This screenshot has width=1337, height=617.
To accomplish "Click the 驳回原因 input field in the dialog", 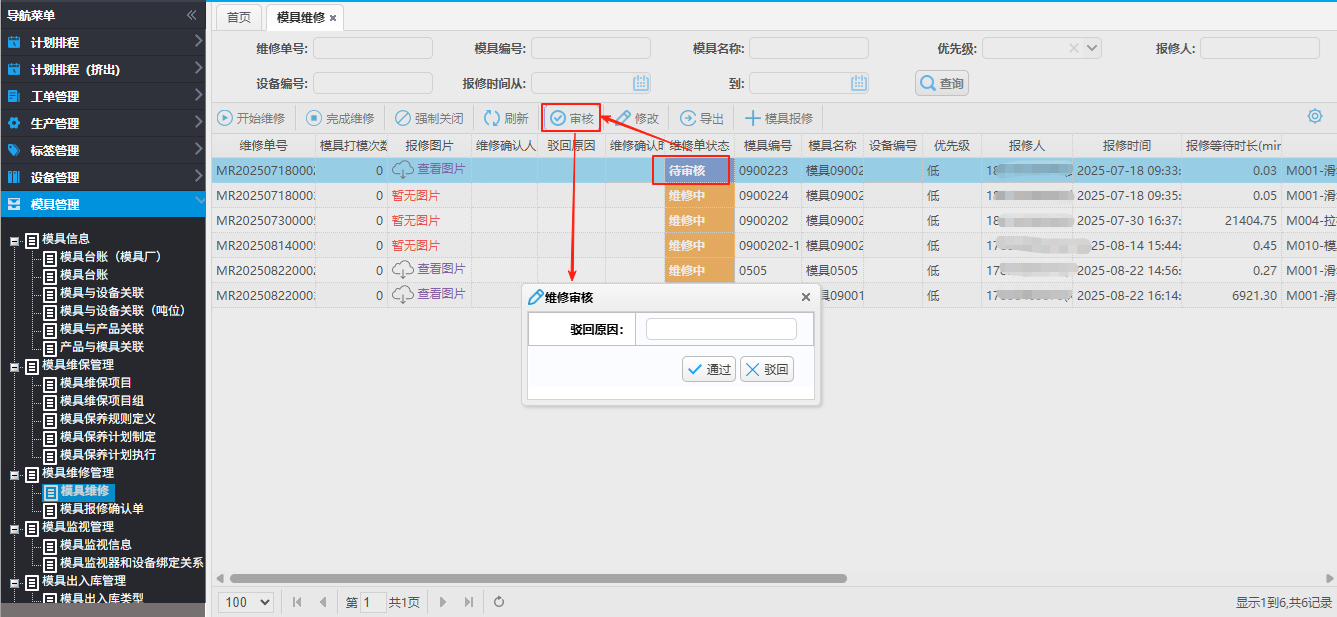I will pyautogui.click(x=720, y=329).
